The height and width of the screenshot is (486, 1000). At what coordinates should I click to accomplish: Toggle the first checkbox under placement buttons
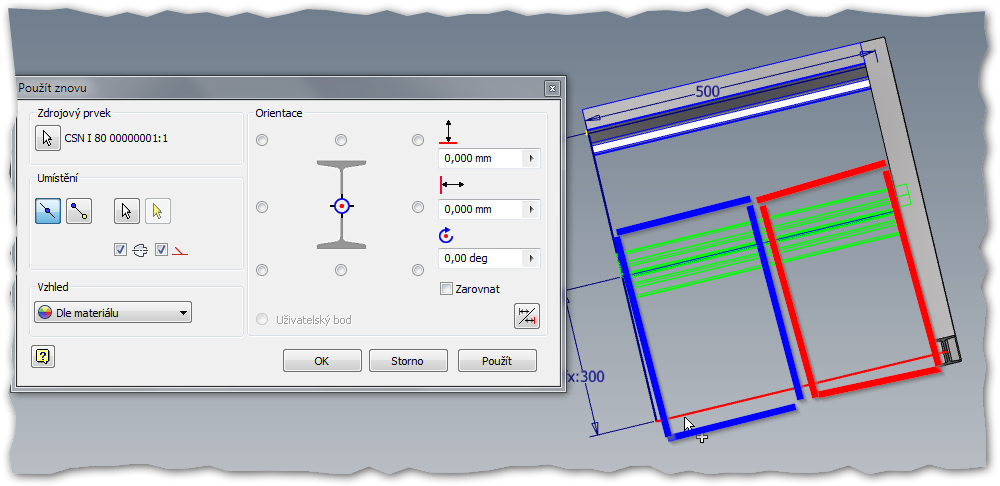[120, 249]
